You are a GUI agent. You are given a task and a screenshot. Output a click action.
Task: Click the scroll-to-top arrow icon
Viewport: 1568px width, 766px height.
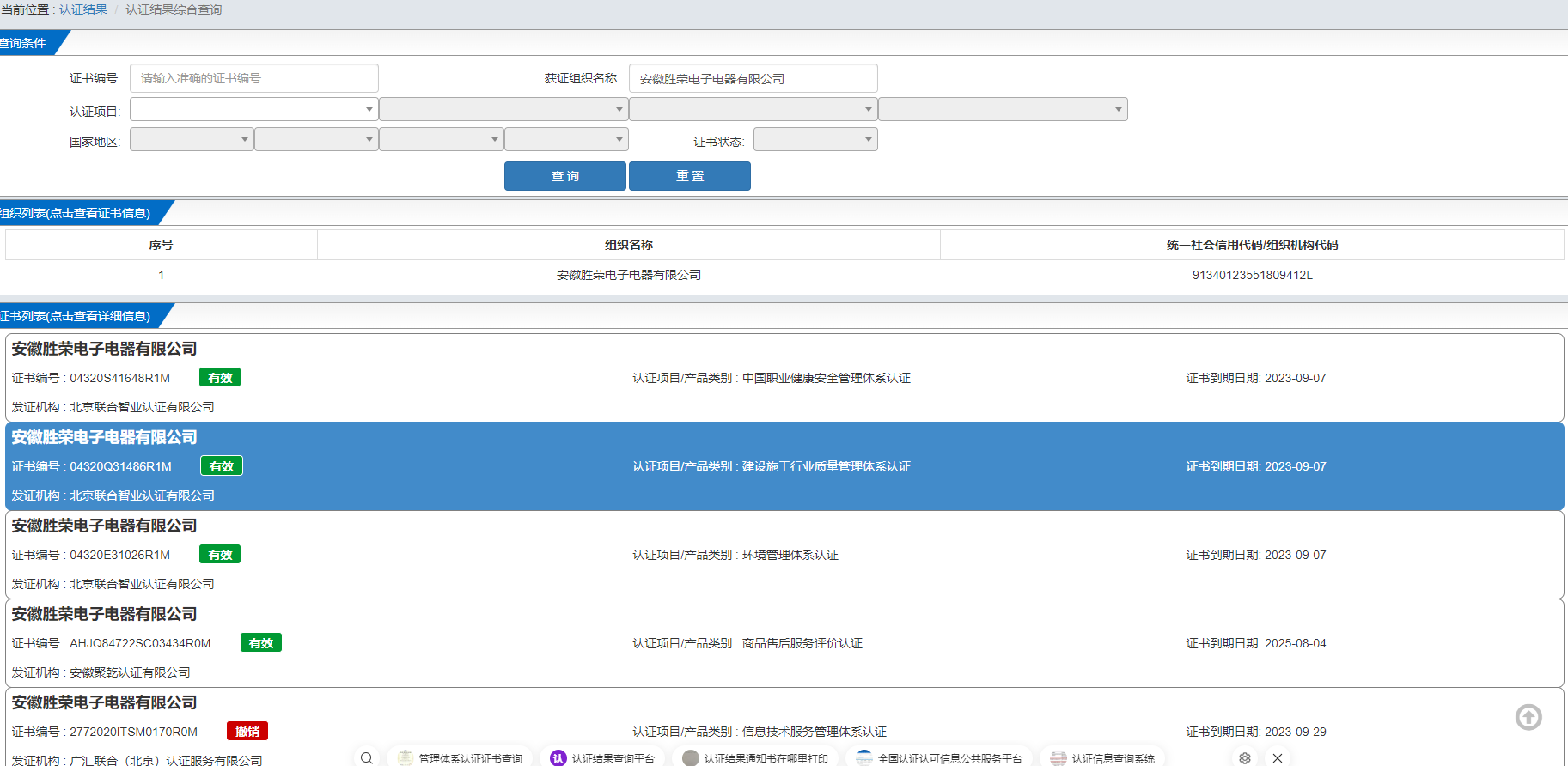[1528, 717]
